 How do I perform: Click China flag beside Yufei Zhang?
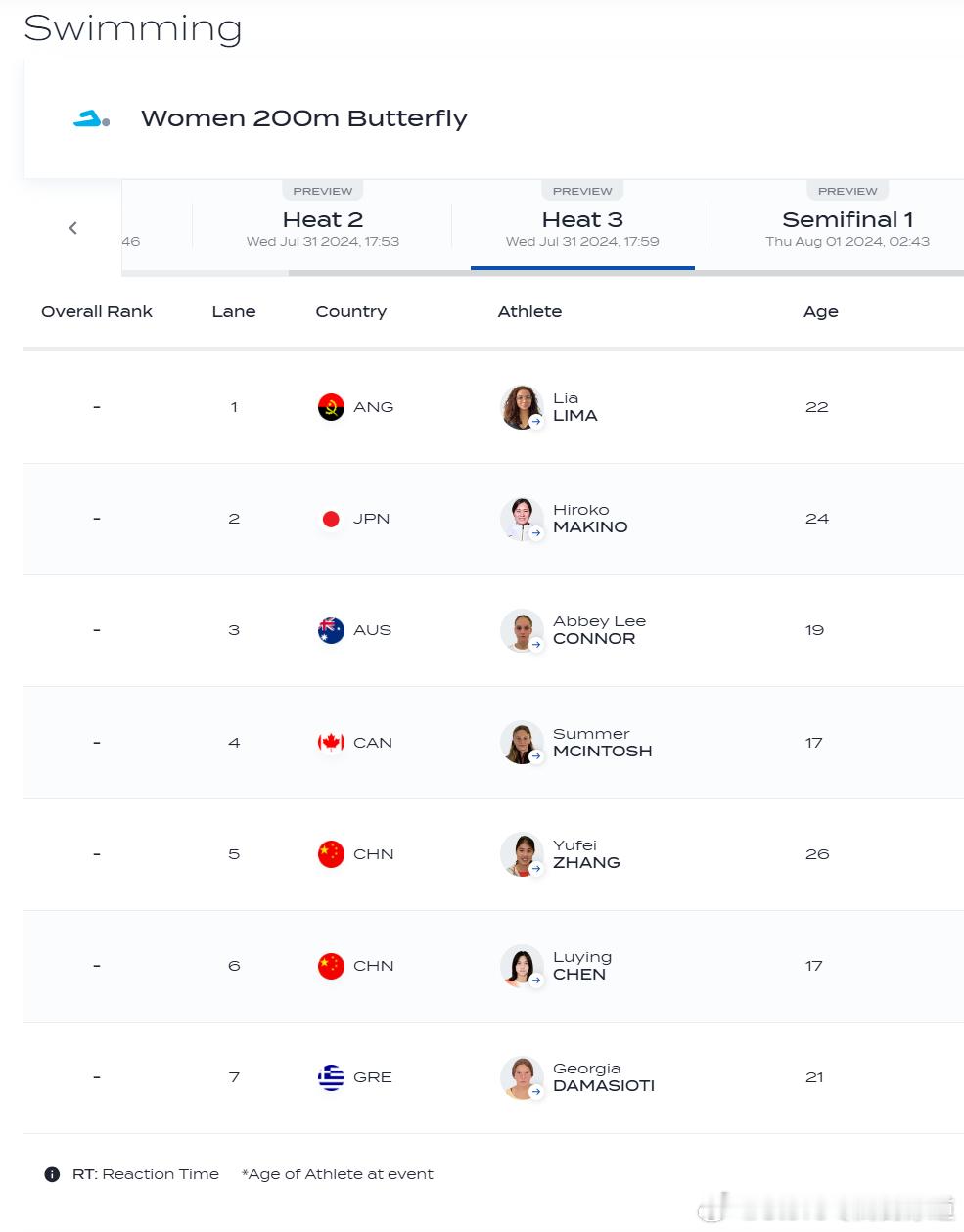pyautogui.click(x=331, y=854)
